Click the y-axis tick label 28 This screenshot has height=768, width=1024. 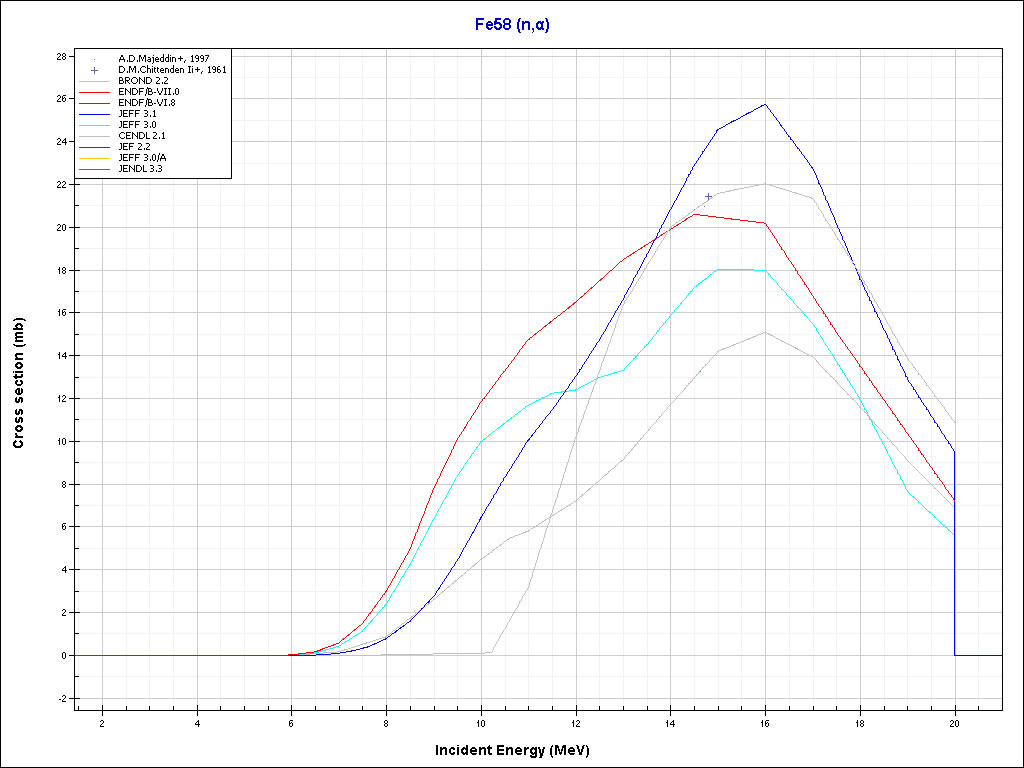coord(61,56)
